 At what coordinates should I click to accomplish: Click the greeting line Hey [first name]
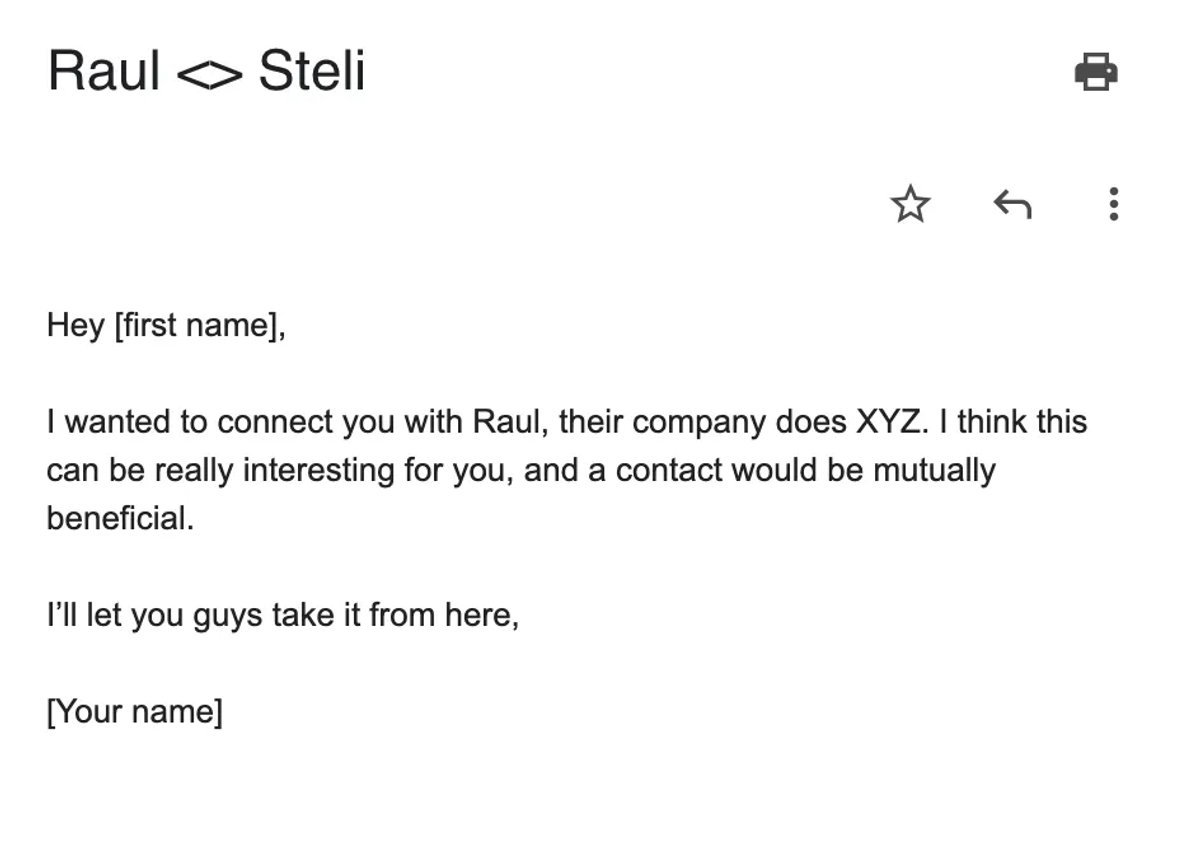pos(166,326)
